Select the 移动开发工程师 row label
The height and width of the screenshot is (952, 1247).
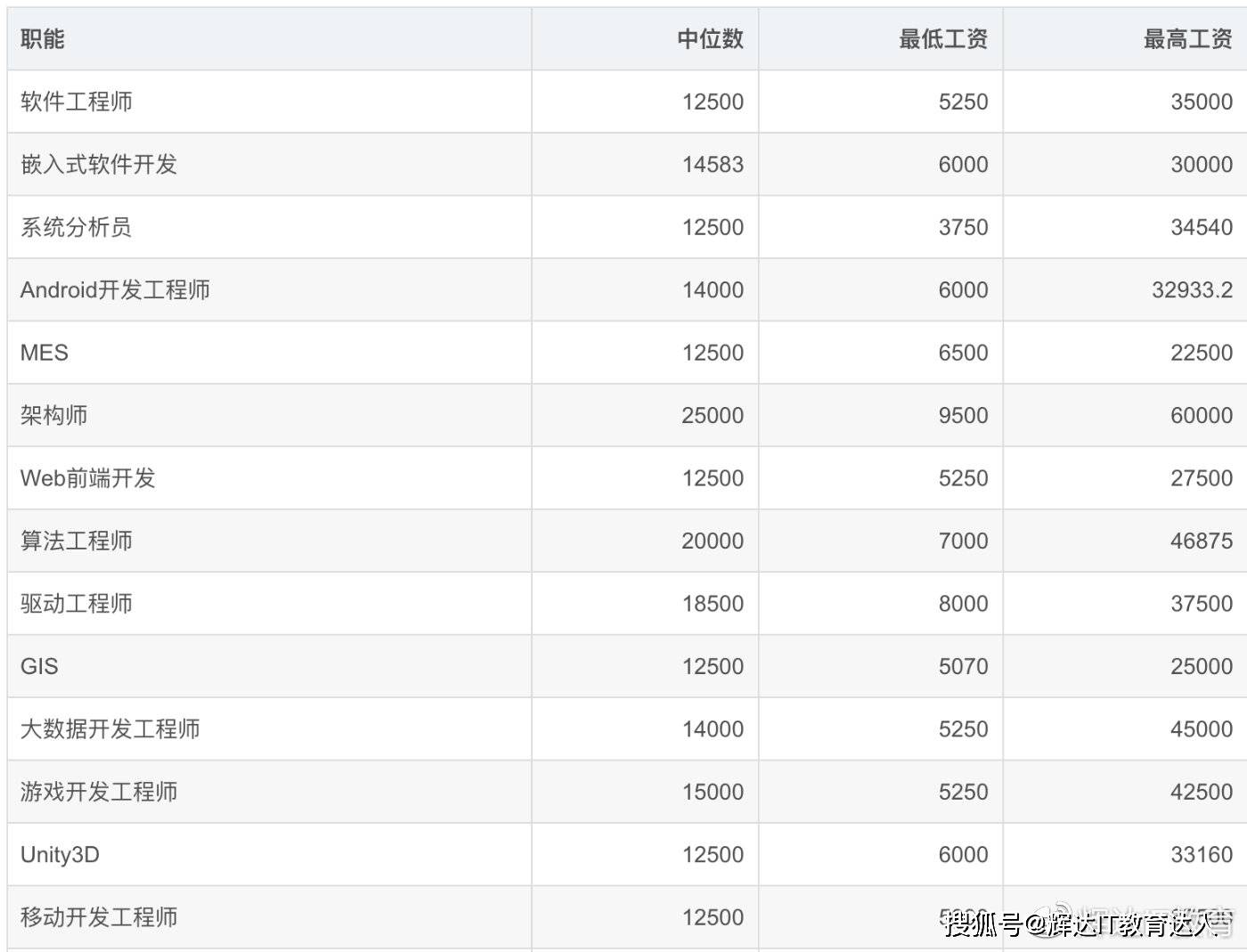[x=99, y=917]
